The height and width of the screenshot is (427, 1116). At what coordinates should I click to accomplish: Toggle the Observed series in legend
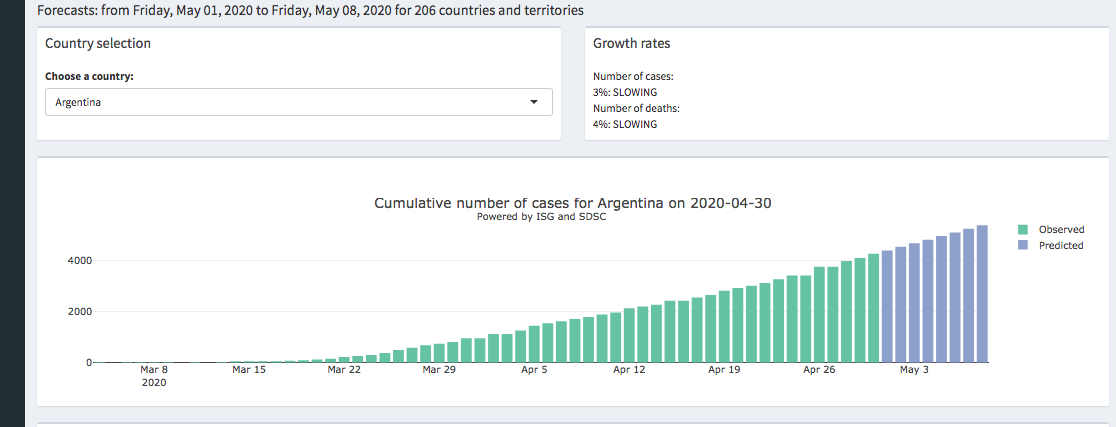click(1061, 230)
